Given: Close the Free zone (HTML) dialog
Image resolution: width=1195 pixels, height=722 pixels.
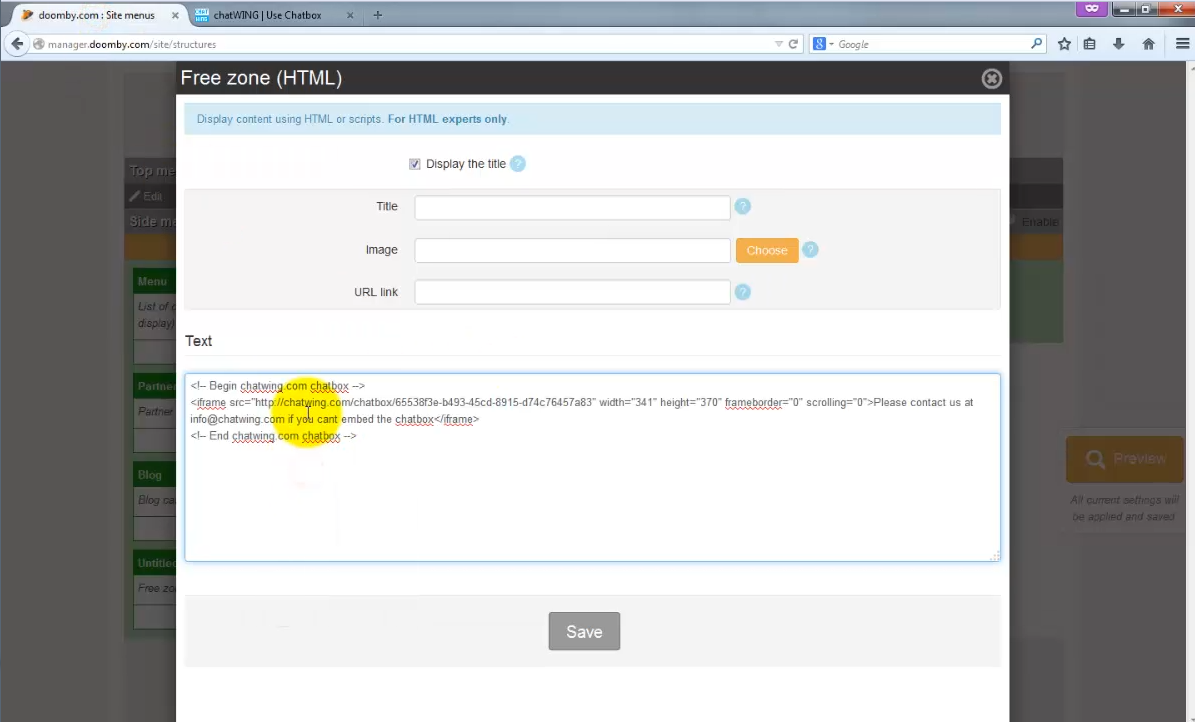Looking at the screenshot, I should [991, 79].
